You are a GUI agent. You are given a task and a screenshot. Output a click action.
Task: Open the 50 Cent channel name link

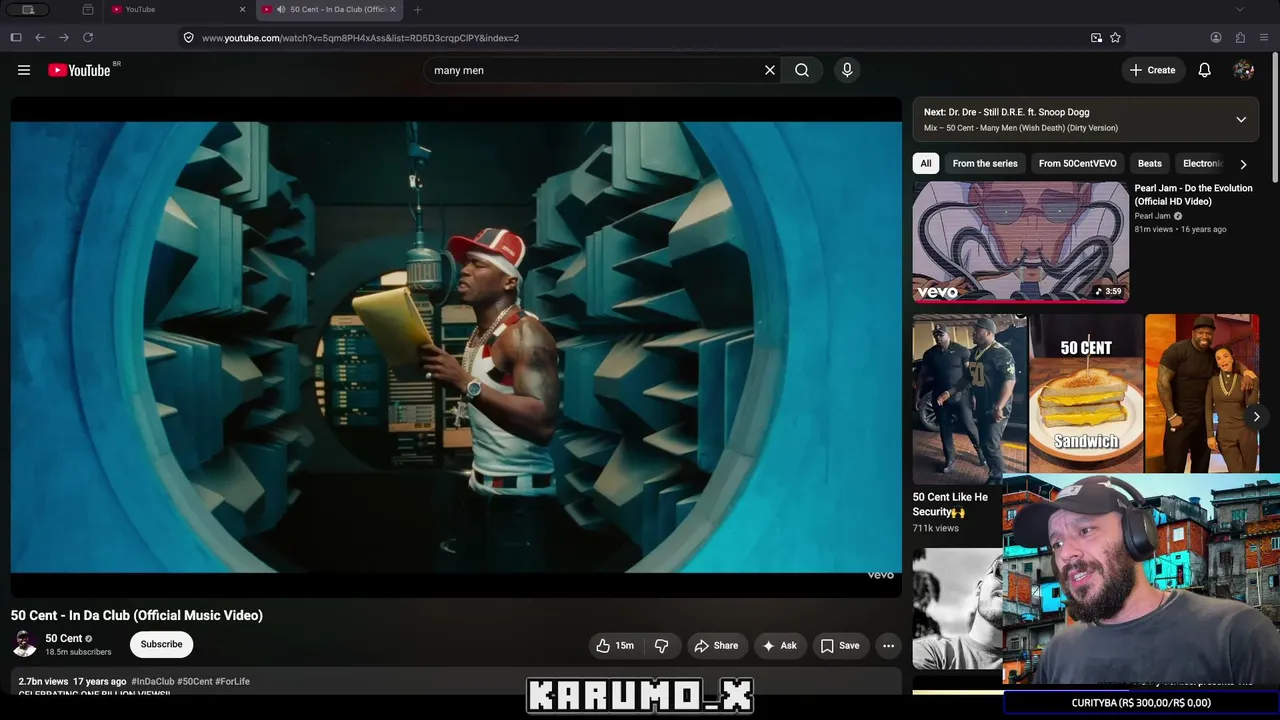click(64, 638)
